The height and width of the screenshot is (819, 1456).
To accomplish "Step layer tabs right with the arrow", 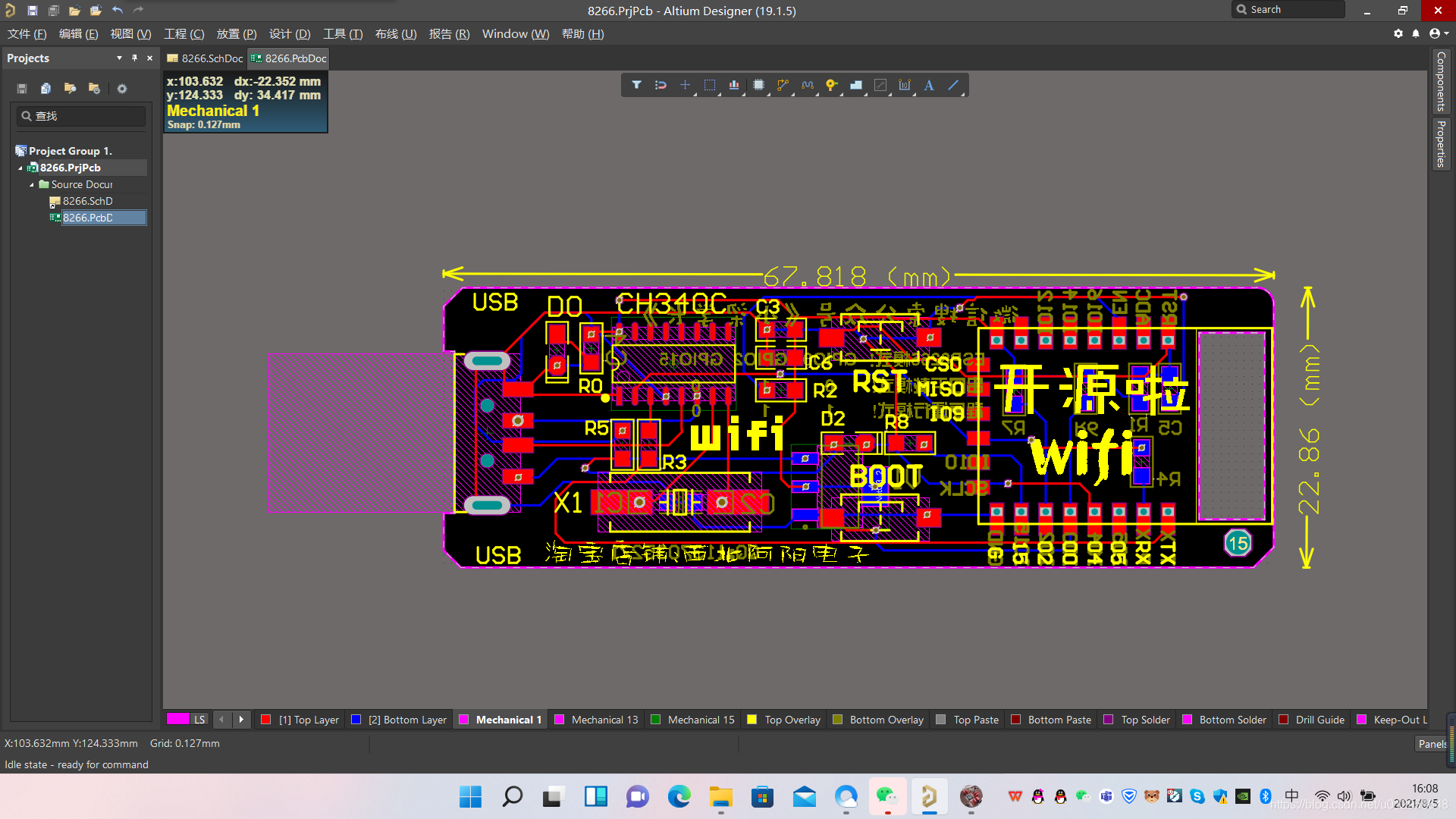I will (241, 720).
